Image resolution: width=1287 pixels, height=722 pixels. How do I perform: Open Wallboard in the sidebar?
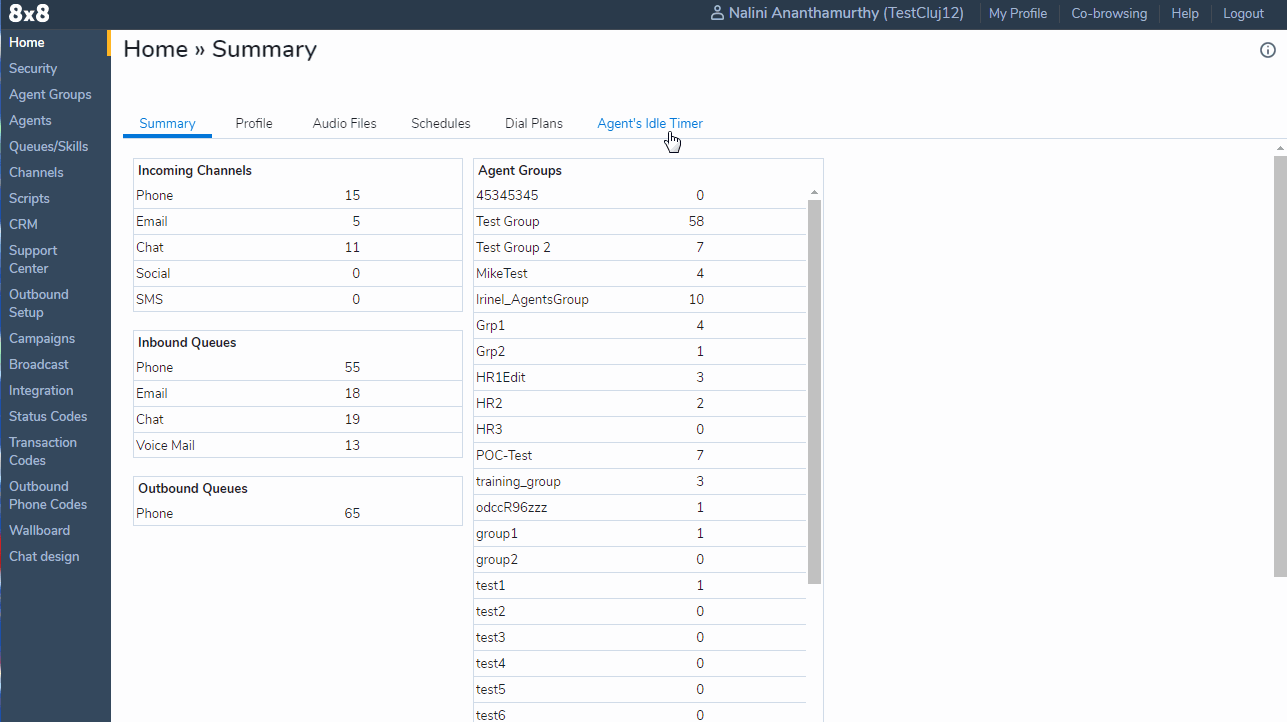tap(40, 530)
